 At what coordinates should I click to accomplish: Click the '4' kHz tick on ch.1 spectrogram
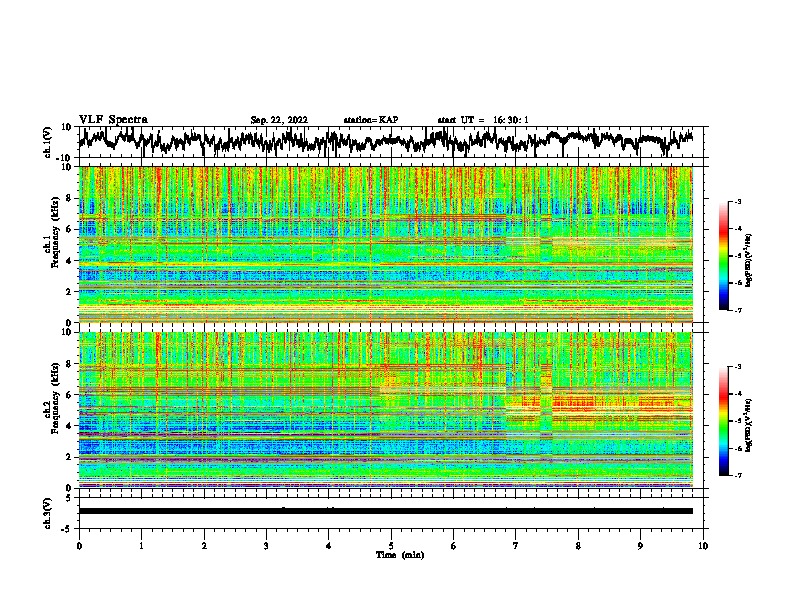(x=70, y=261)
